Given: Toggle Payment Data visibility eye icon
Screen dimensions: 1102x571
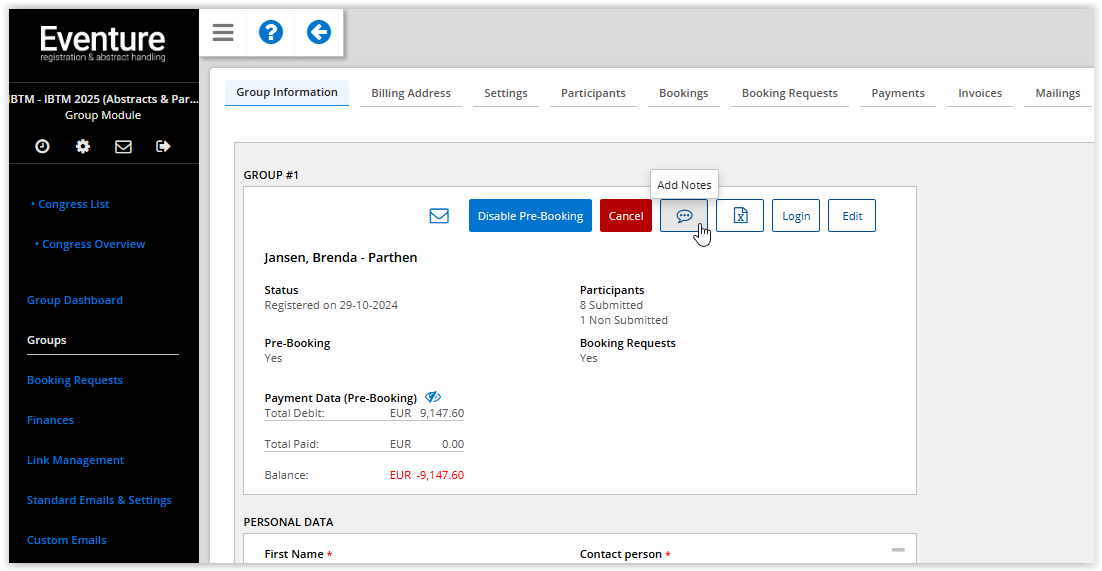Looking at the screenshot, I should 433,397.
